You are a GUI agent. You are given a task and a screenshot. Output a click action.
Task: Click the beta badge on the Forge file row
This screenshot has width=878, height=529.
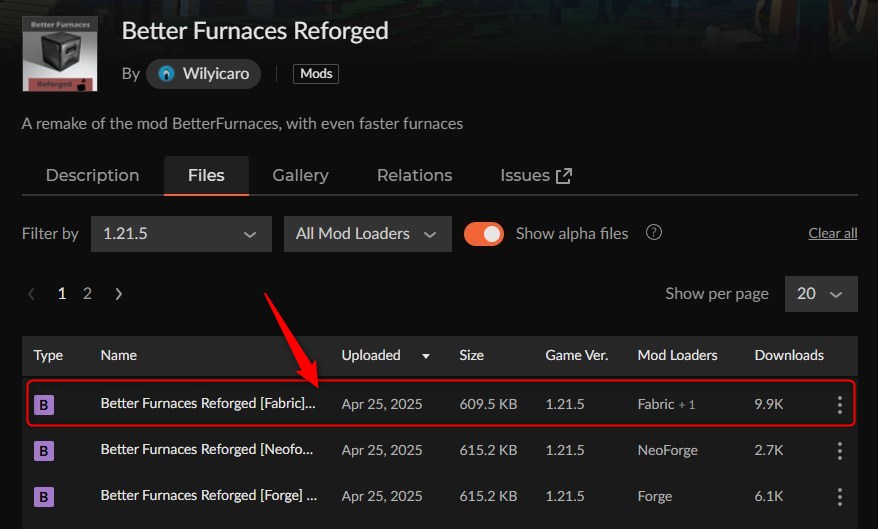(x=44, y=497)
